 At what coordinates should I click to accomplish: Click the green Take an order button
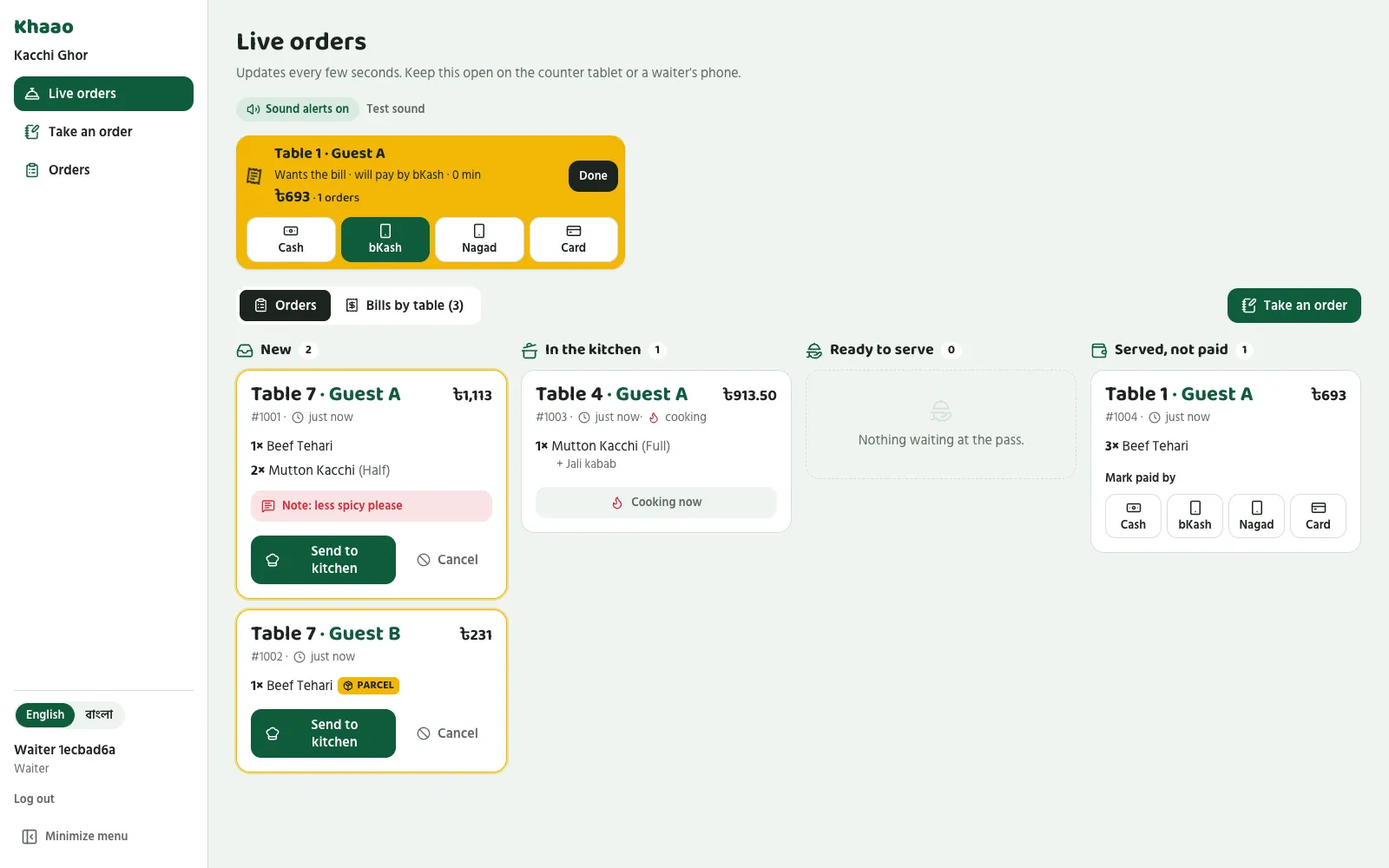pyautogui.click(x=1294, y=306)
